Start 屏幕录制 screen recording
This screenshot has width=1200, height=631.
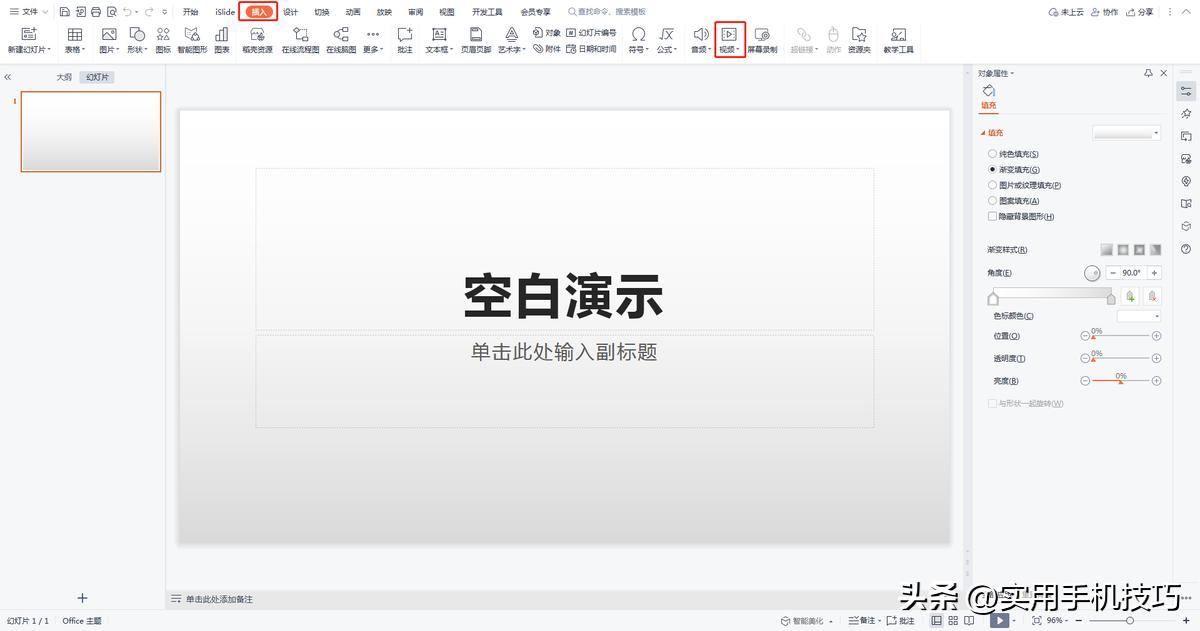(764, 40)
